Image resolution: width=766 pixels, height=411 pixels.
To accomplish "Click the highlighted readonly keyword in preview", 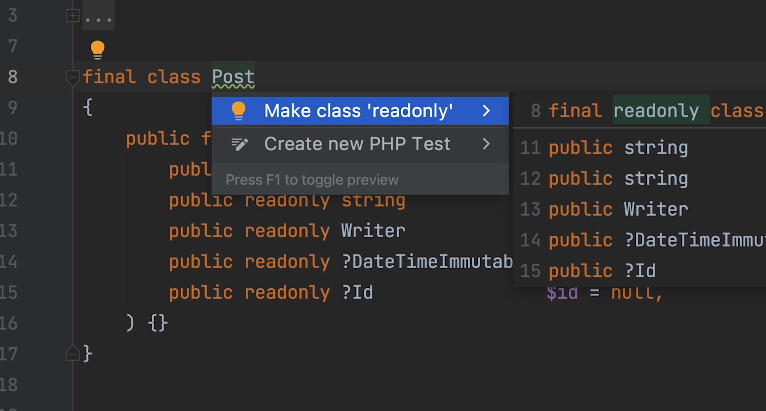I will tap(656, 111).
